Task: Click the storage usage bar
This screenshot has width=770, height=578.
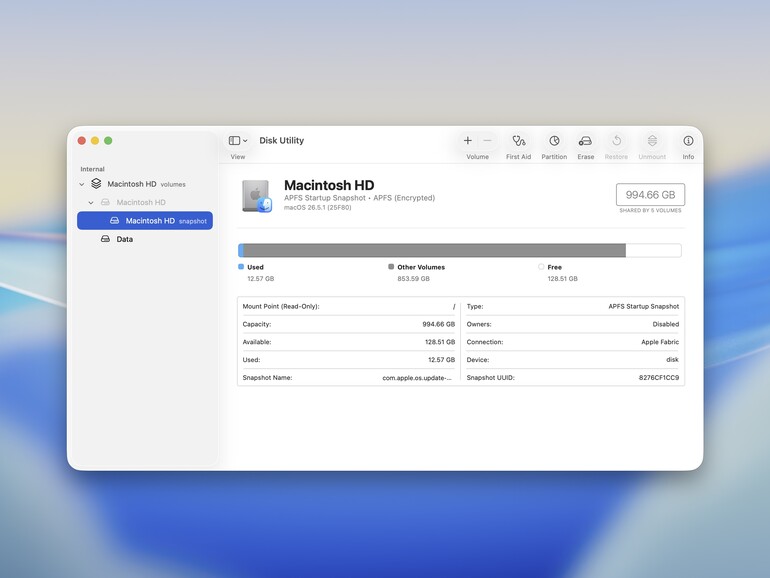Action: (x=460, y=250)
